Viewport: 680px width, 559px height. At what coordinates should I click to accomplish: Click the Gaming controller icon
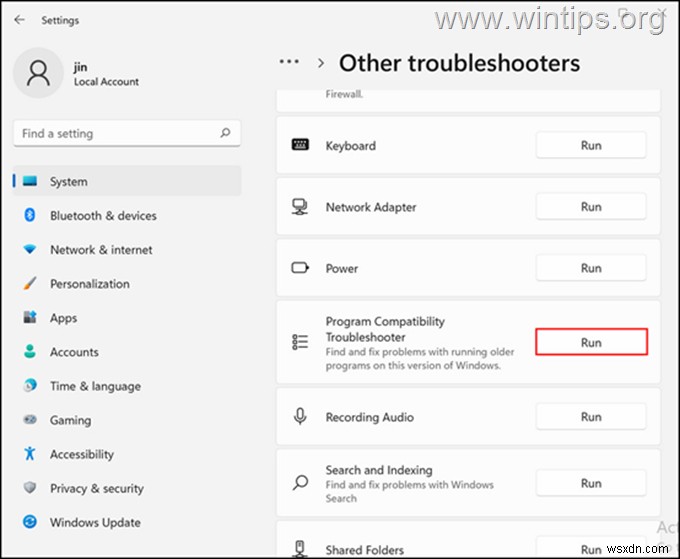click(x=29, y=419)
